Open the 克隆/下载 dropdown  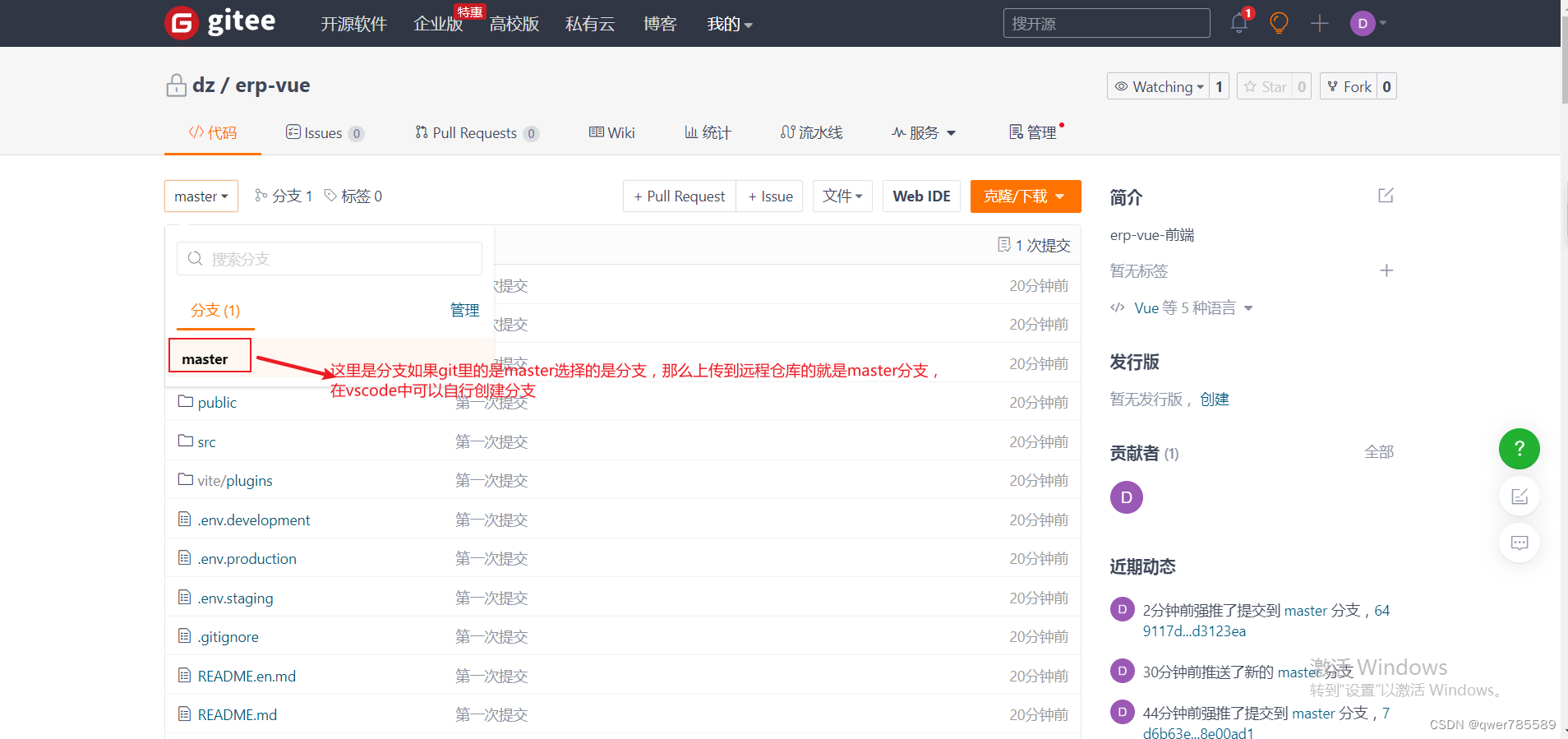tap(1026, 196)
